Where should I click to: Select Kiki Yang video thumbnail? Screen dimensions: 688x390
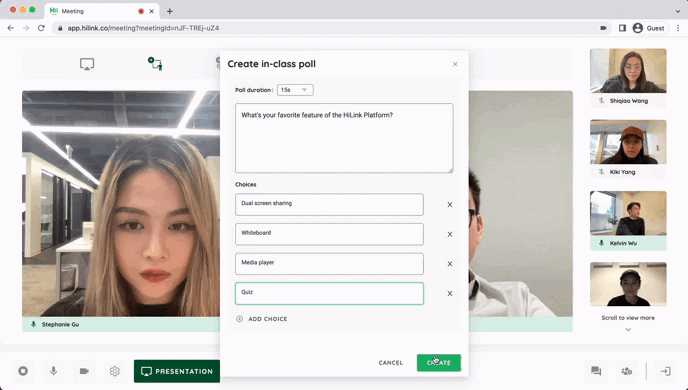[x=628, y=142]
